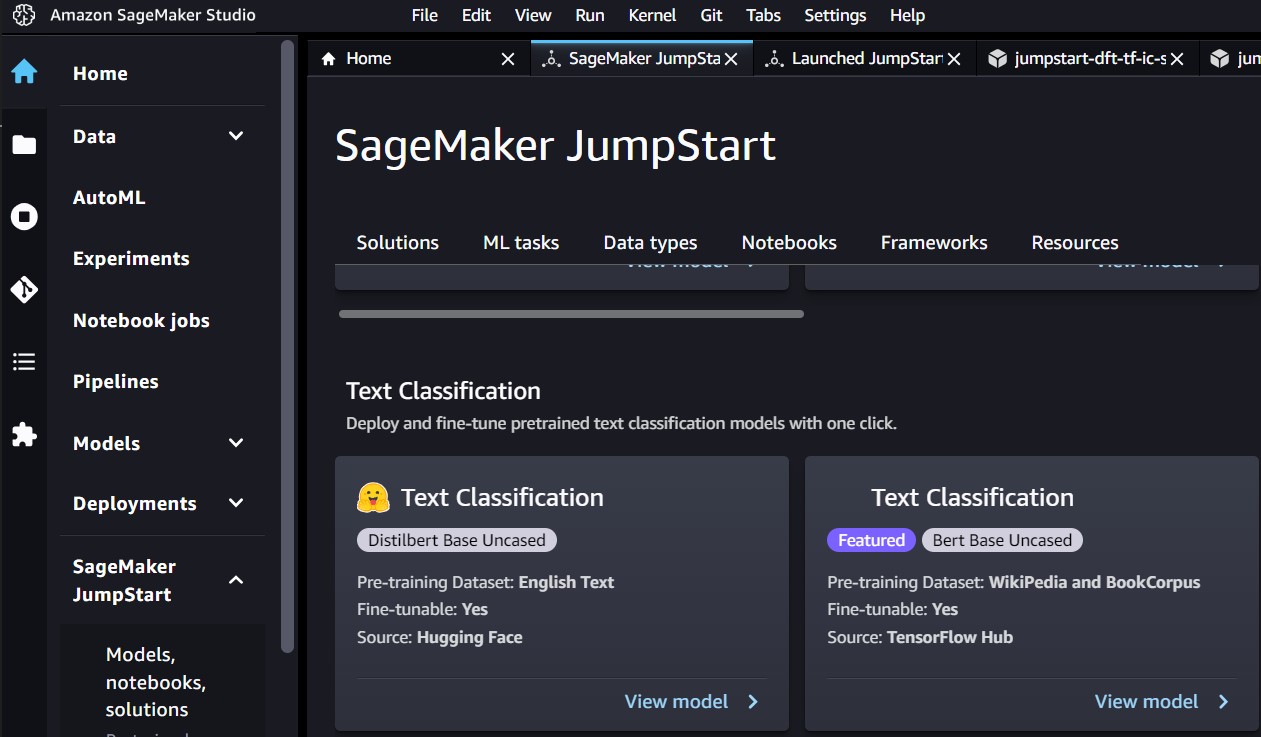This screenshot has width=1261, height=737.
Task: Open the Home icon in the left activity bar
Action: (x=24, y=72)
